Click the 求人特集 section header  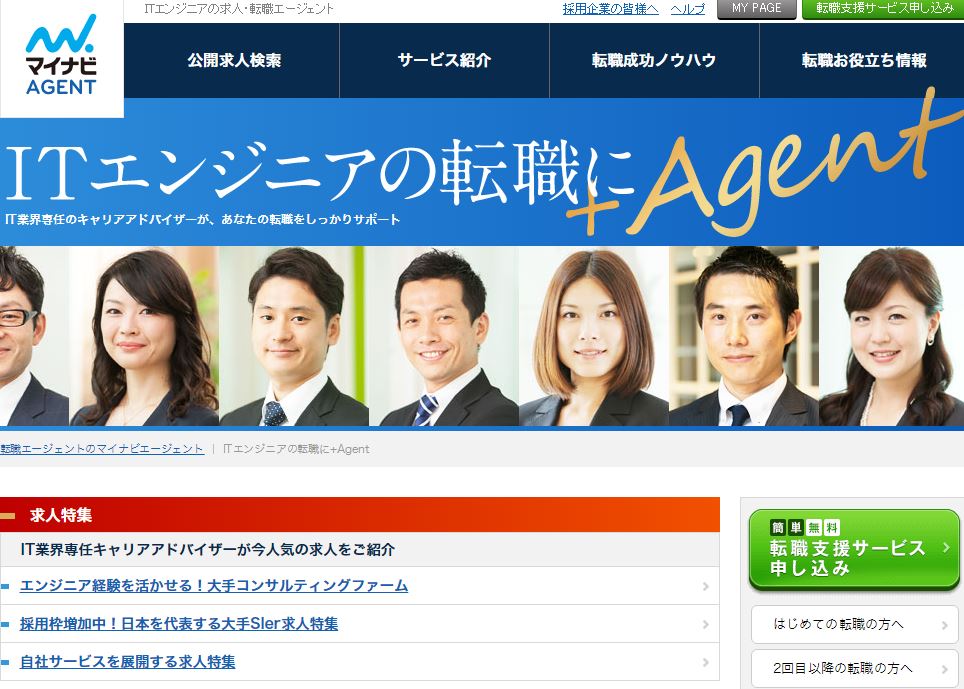pyautogui.click(x=360, y=514)
